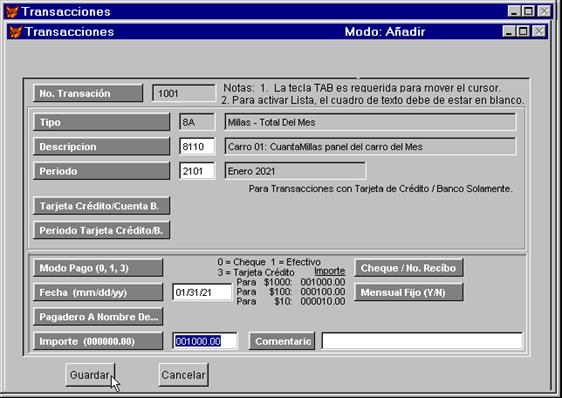Screen dimensions: 562x398
Task: Focus the empty Comentario text field
Action: pyautogui.click(x=422, y=341)
